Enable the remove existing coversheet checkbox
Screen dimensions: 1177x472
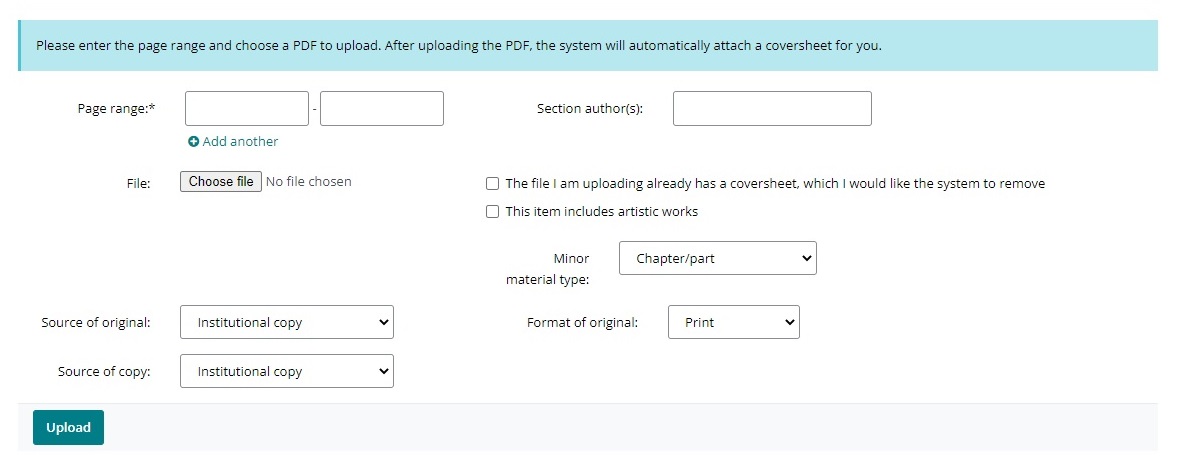coord(492,184)
